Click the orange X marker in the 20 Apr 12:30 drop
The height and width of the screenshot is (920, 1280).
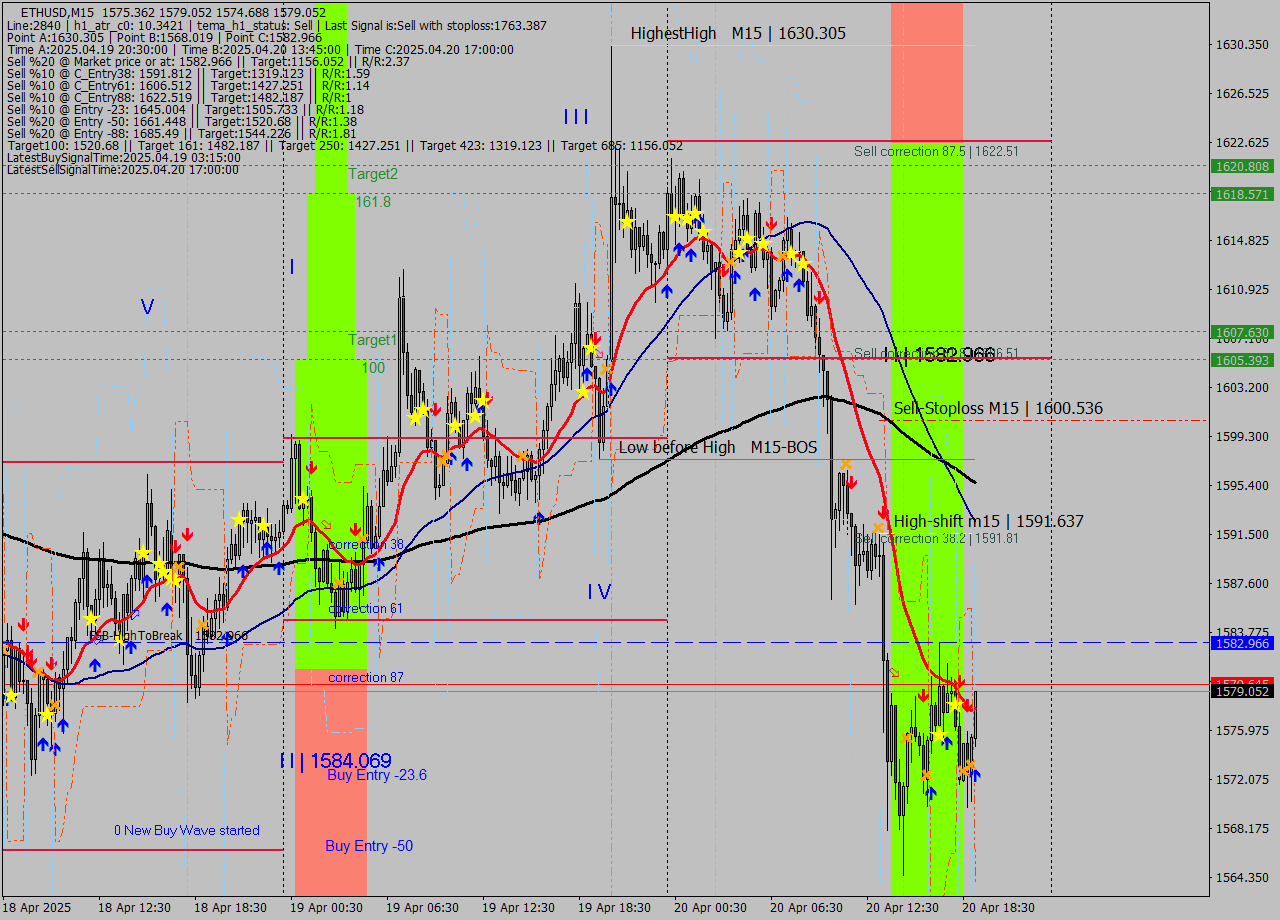(906, 737)
